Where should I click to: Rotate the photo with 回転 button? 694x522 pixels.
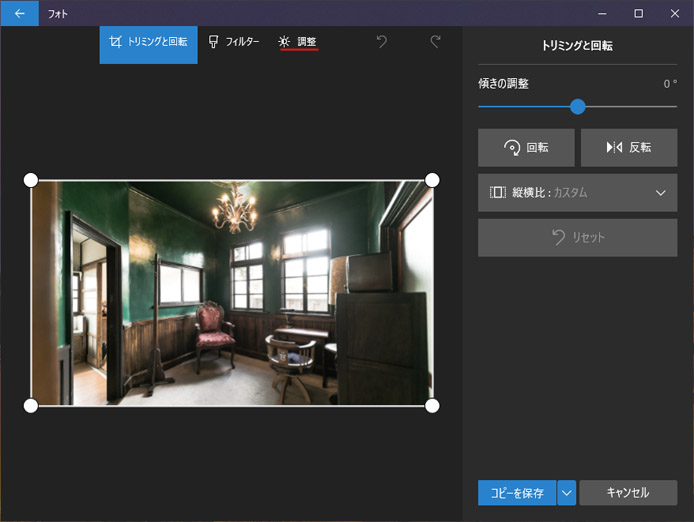[526, 147]
